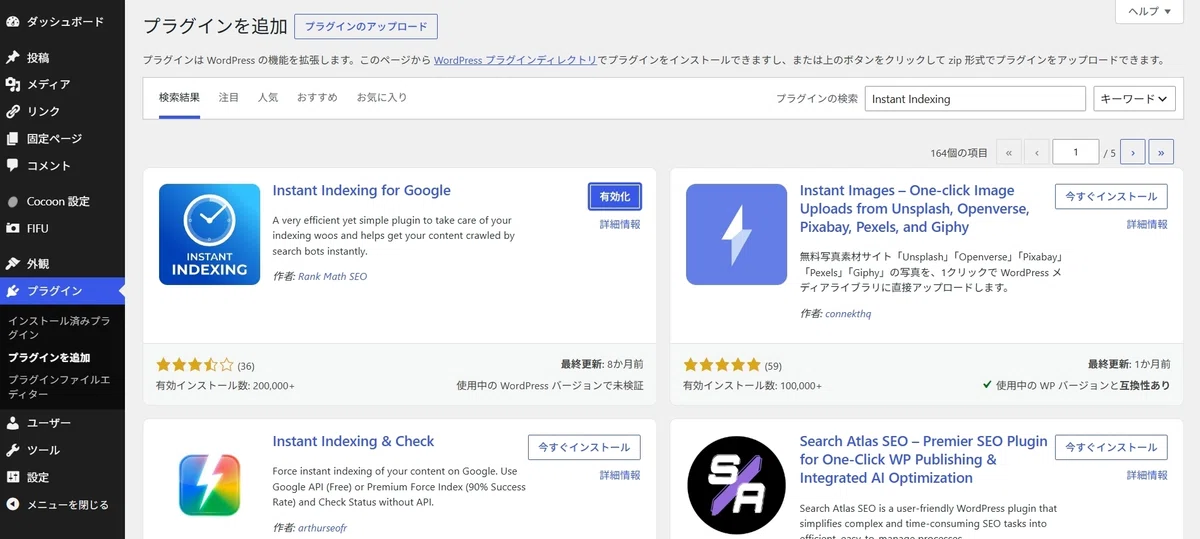The height and width of the screenshot is (539, 1200).
Task: Open 詳細情報 for Instant Images
Action: (1147, 225)
